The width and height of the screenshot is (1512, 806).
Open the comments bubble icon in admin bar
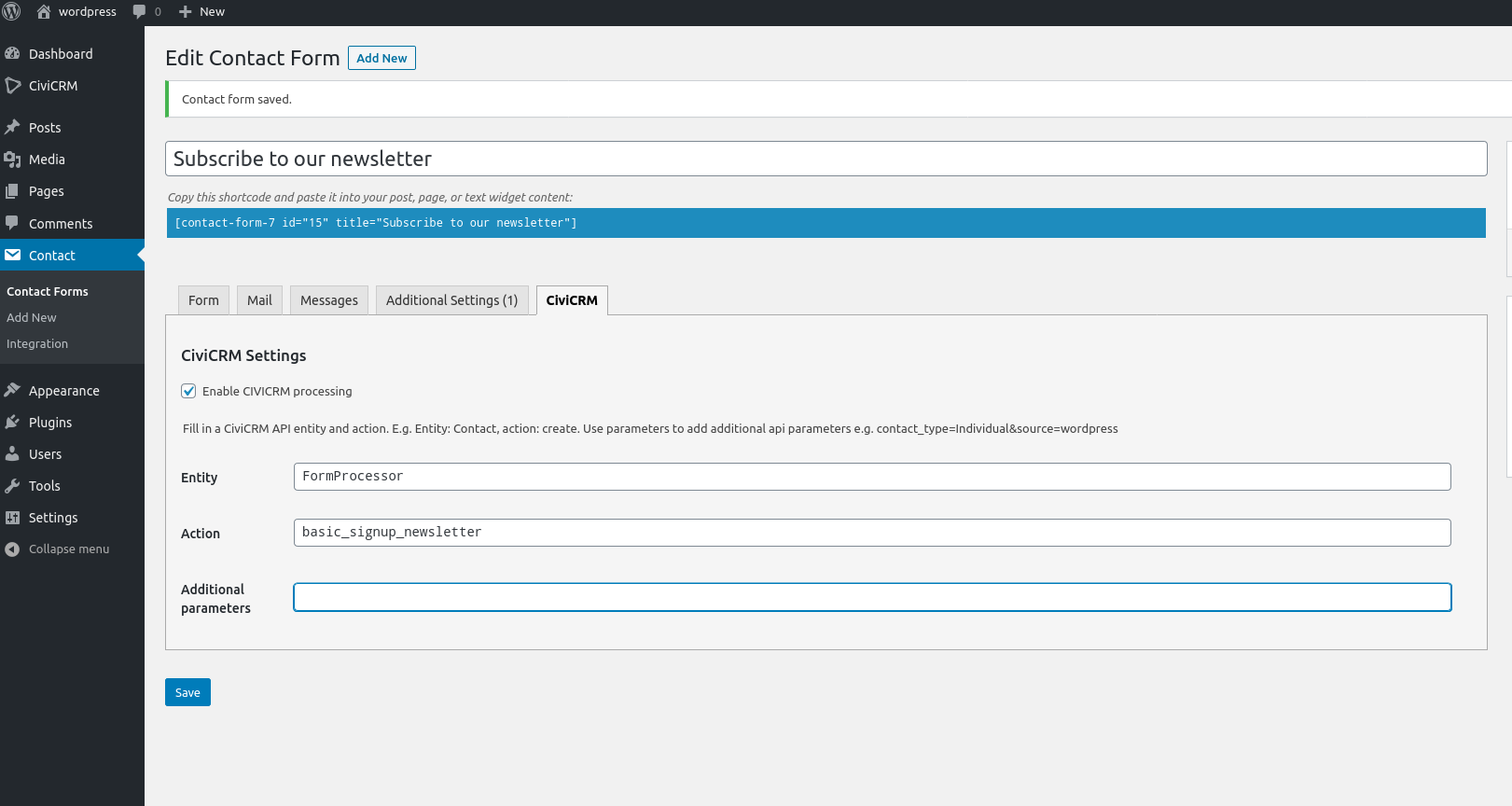click(140, 11)
